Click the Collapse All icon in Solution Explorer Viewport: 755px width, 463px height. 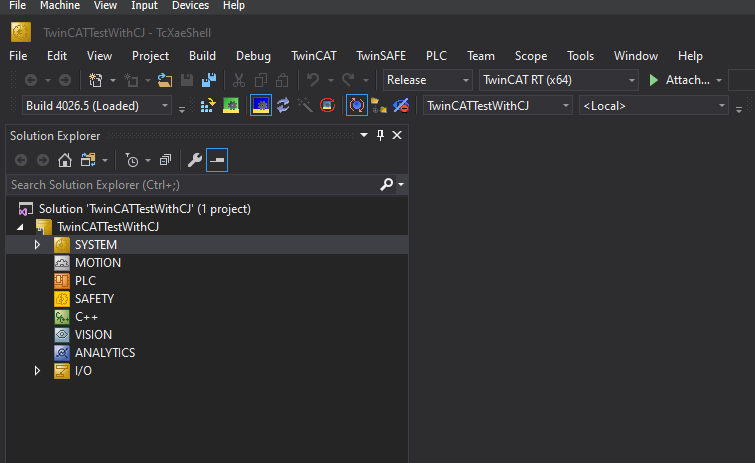[165, 160]
